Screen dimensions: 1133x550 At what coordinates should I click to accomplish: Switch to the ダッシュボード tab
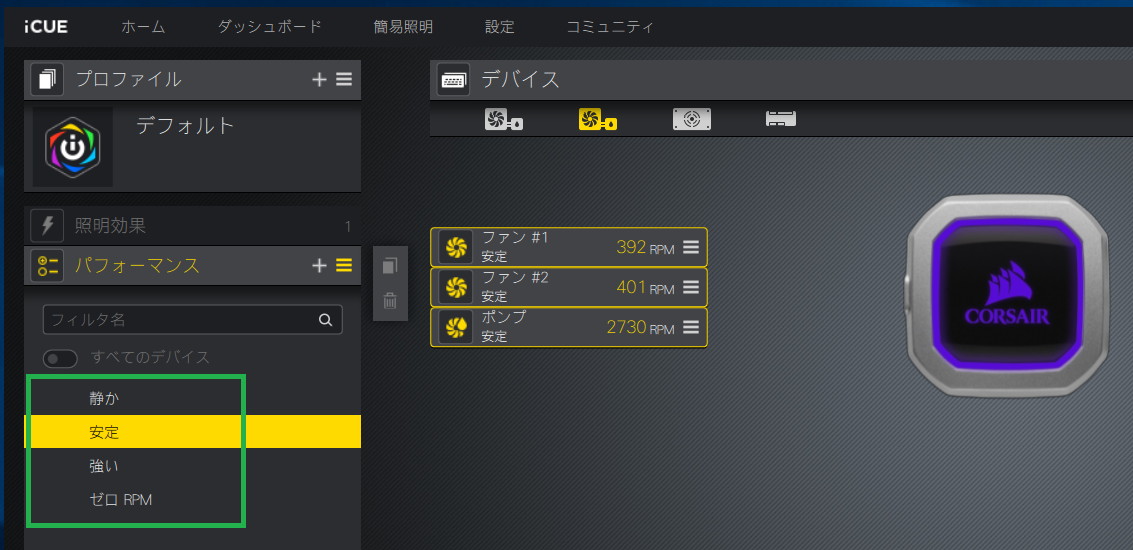(x=270, y=27)
